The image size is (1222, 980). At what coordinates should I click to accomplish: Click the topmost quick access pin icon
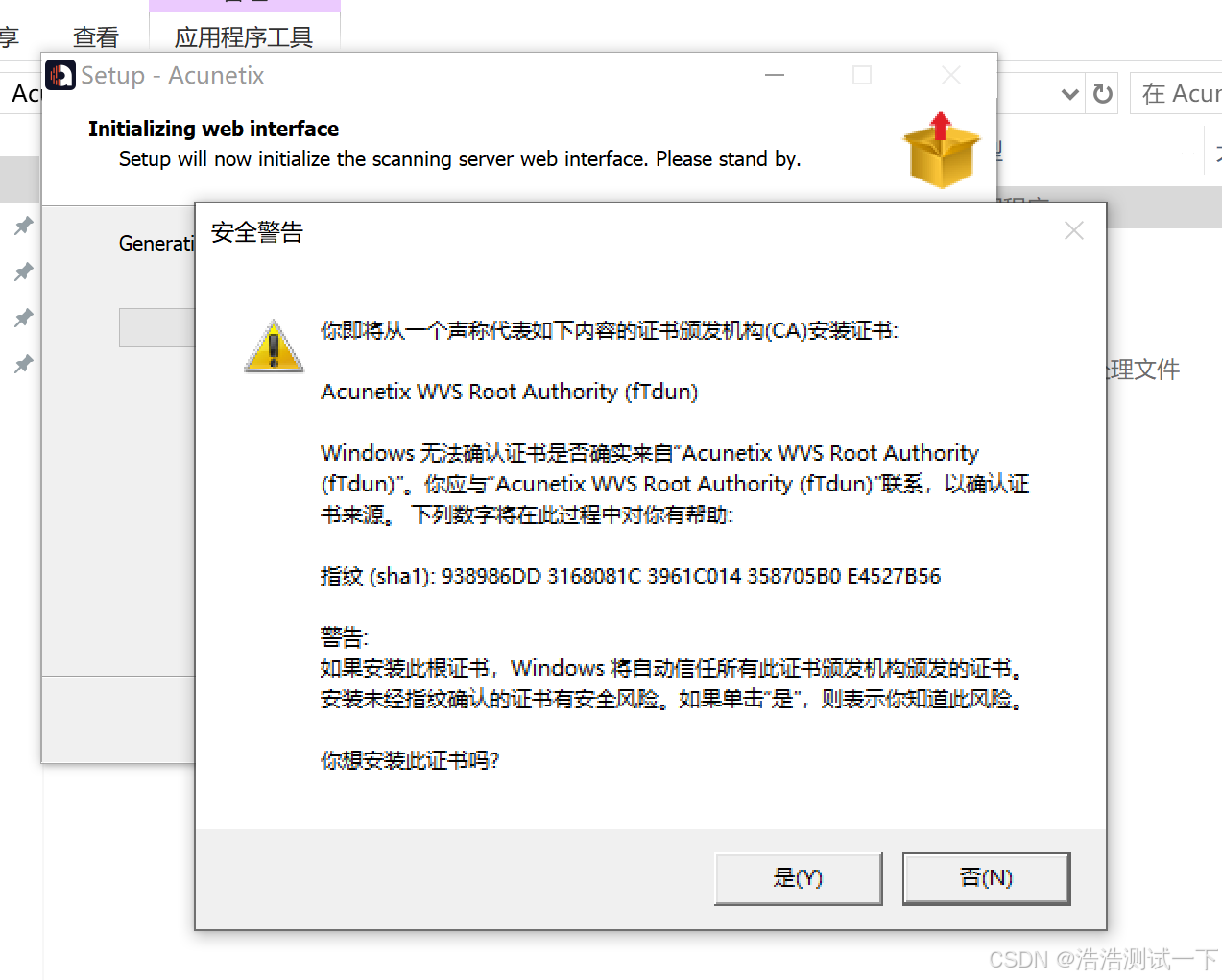click(x=23, y=226)
